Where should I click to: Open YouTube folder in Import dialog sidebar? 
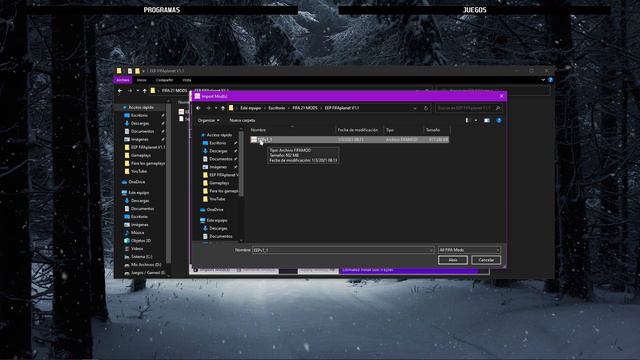tap(217, 199)
